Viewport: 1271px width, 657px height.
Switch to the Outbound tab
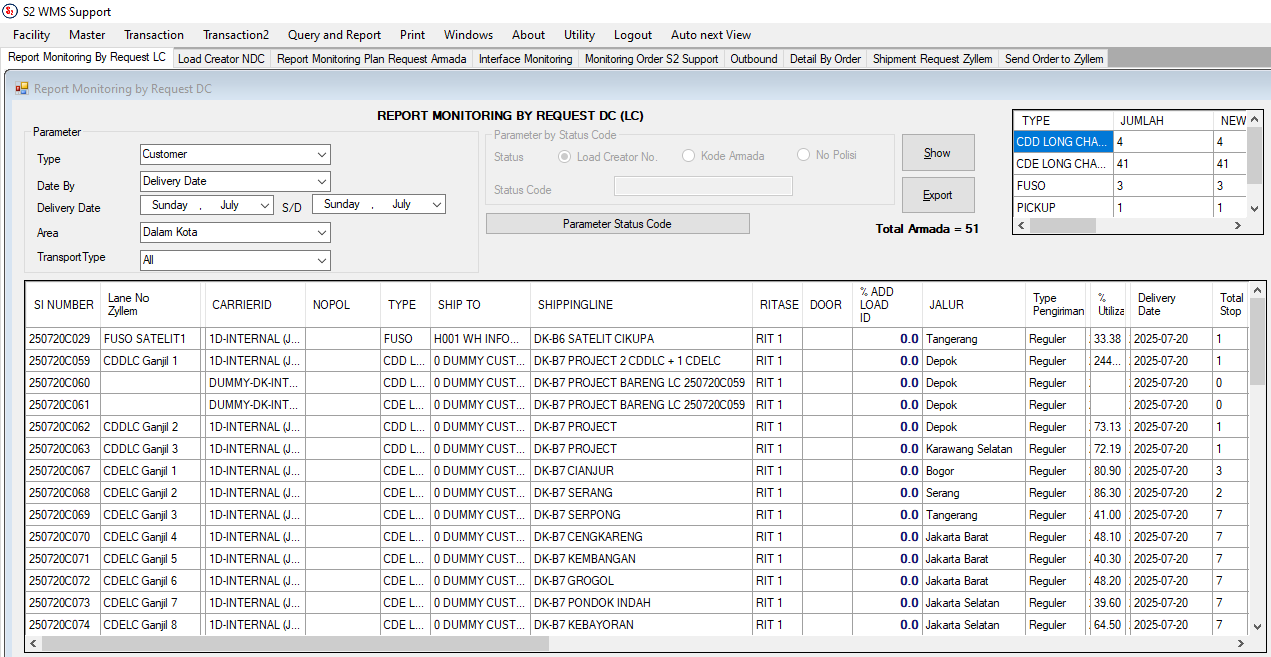[x=753, y=58]
